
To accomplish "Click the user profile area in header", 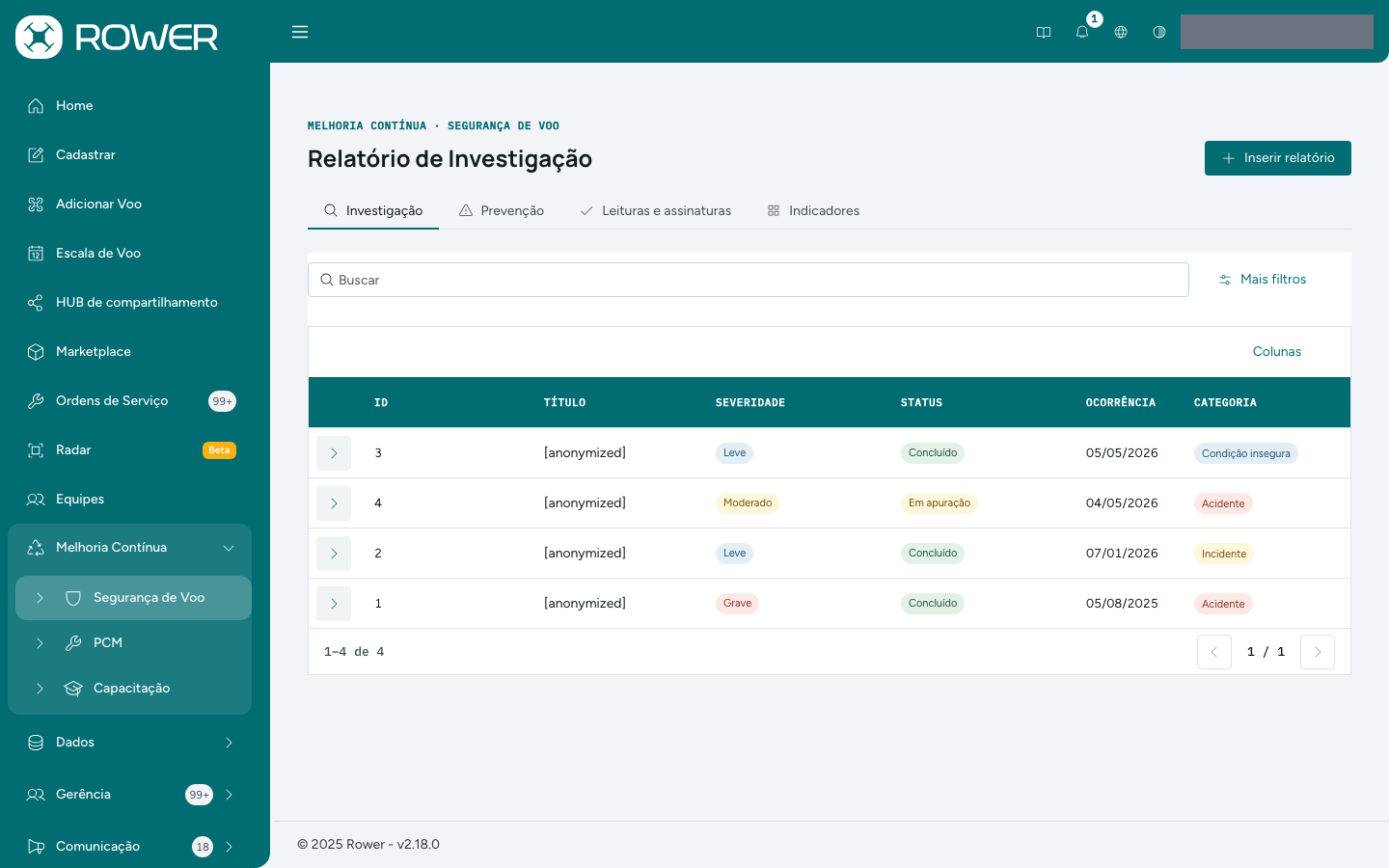I will click(x=1277, y=32).
